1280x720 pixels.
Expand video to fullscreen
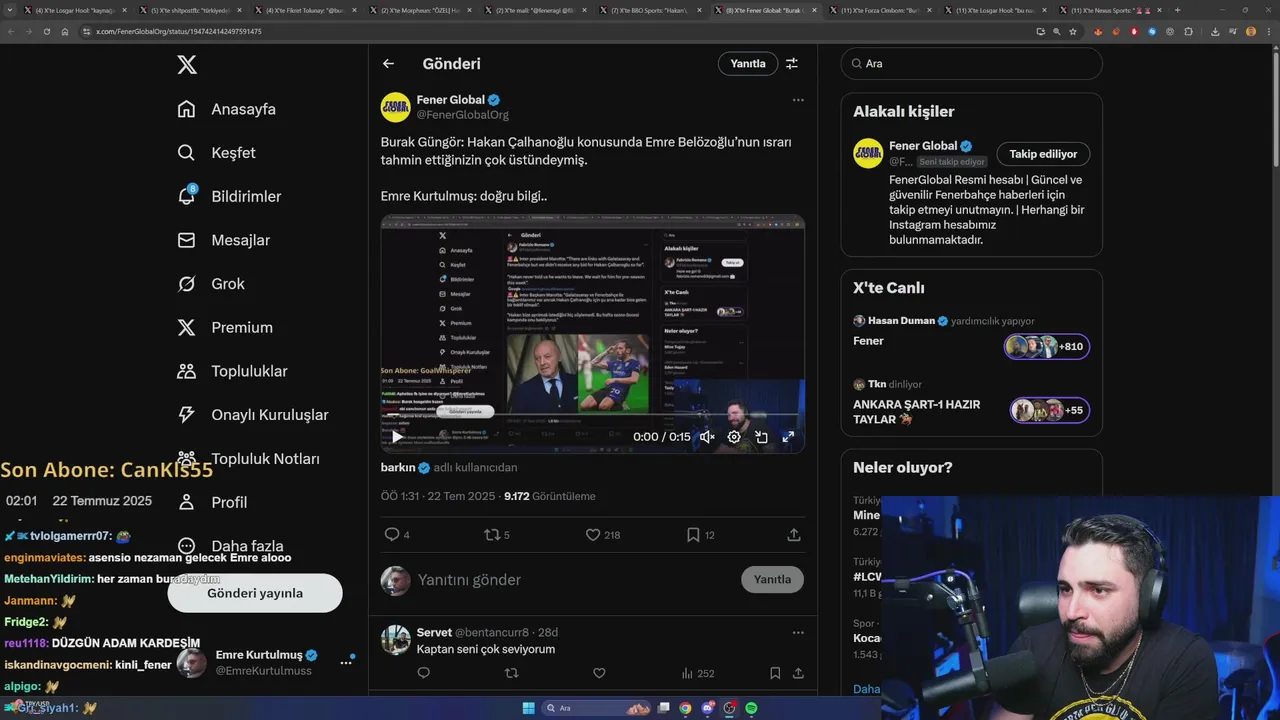tap(788, 437)
